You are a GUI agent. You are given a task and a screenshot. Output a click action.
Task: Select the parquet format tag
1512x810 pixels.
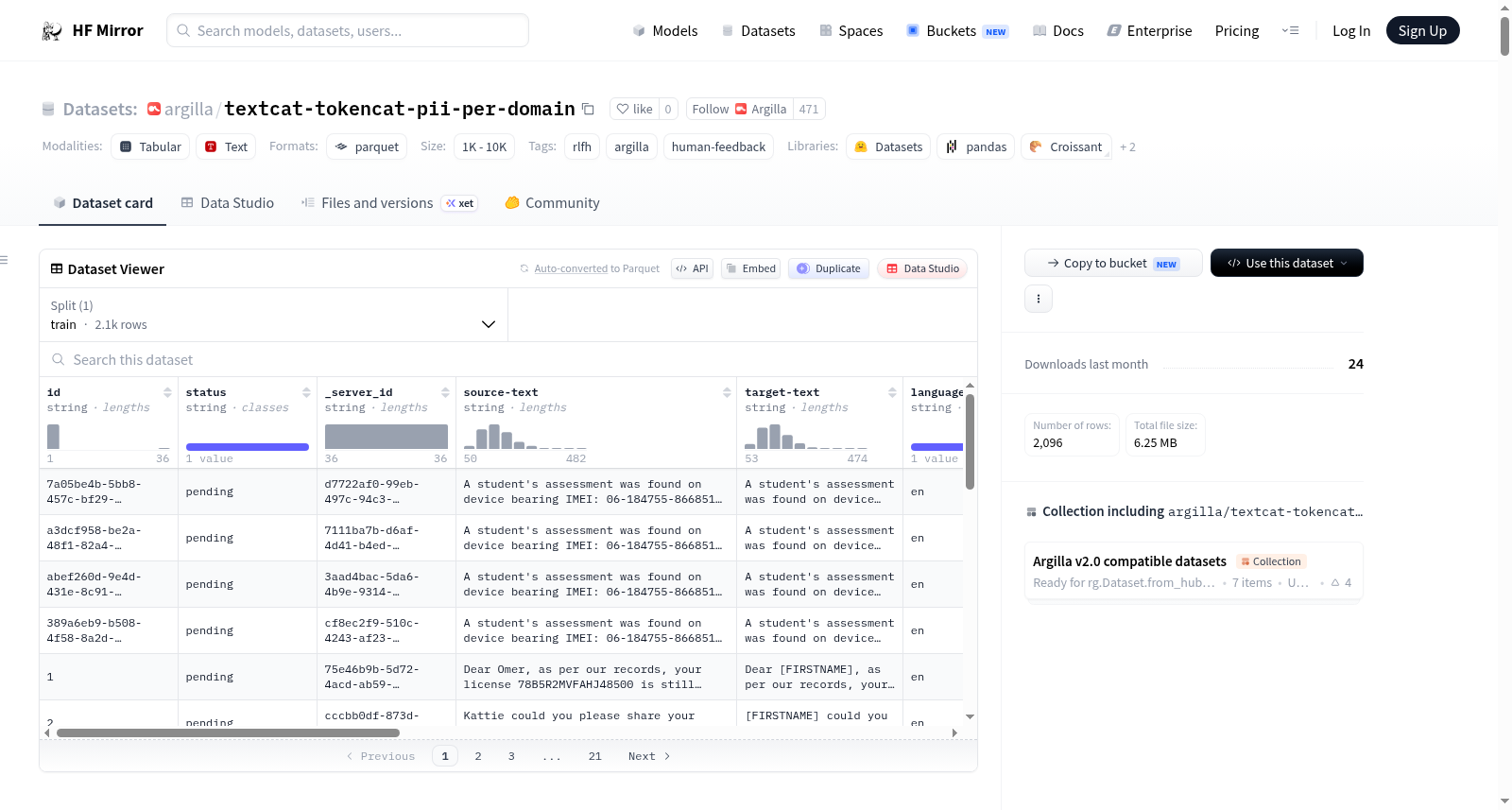point(367,147)
